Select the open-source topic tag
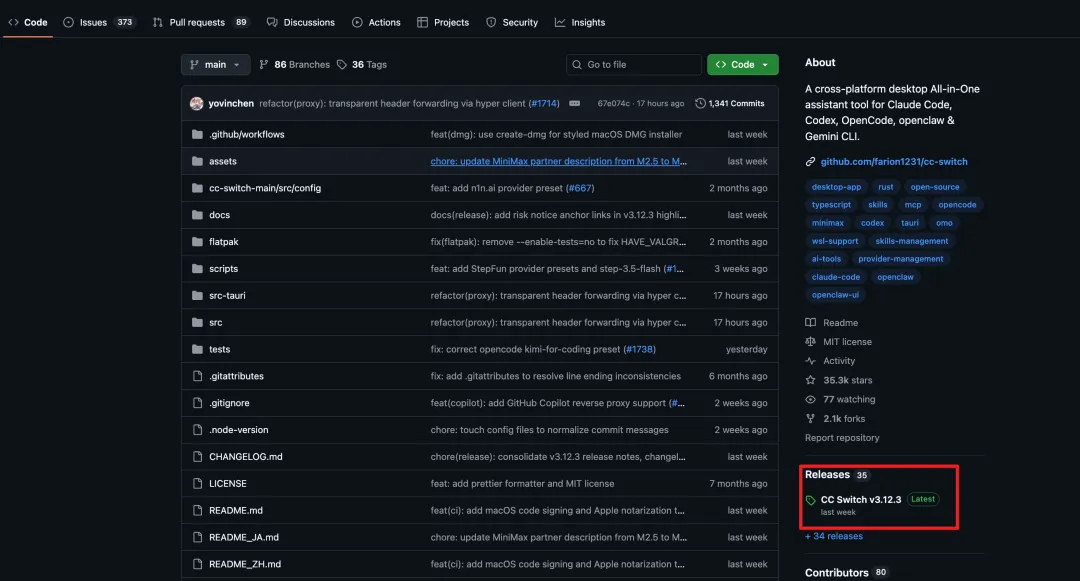This screenshot has height=581, width=1080. 935,187
